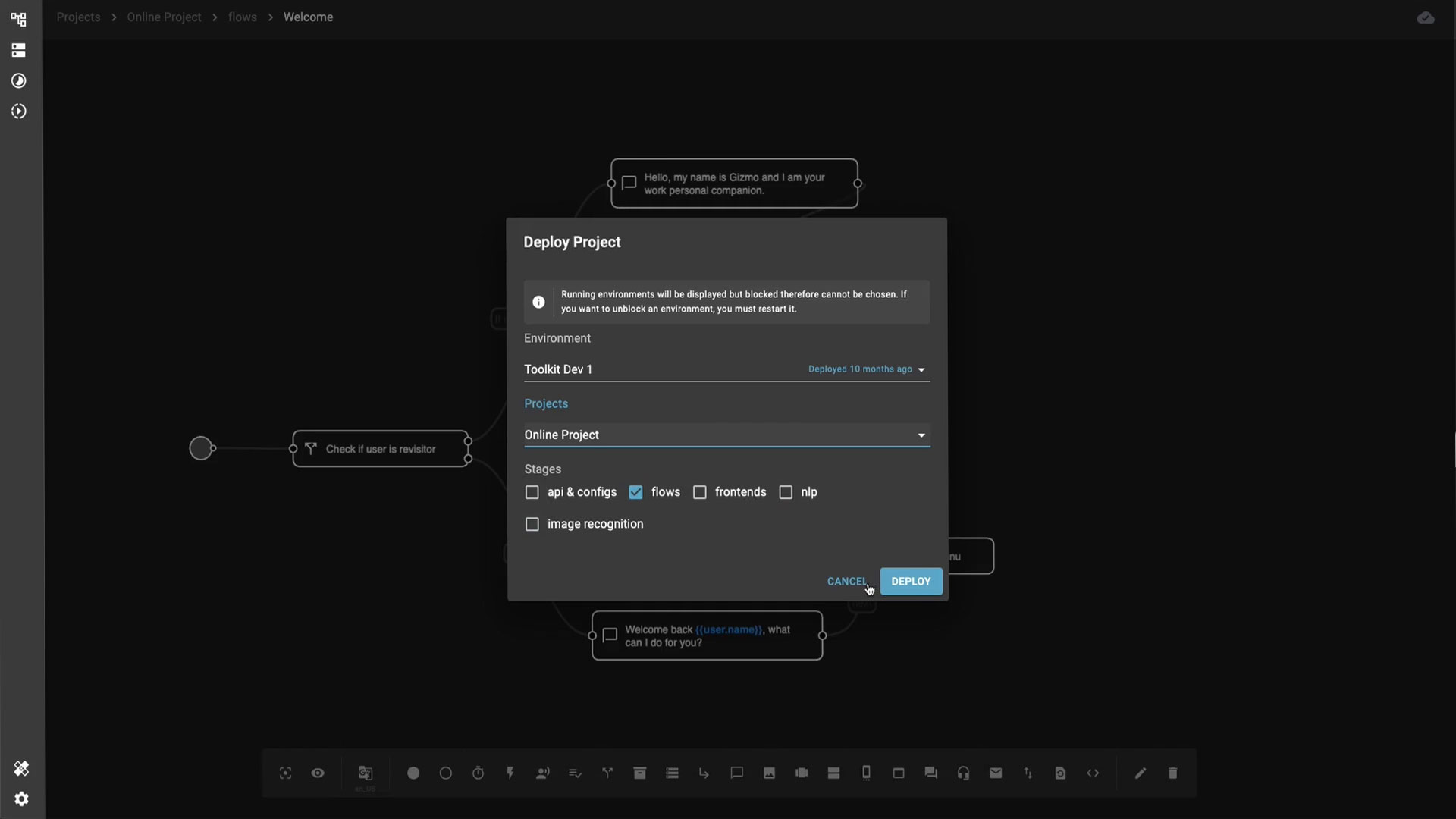Select the Check if user is revisitor node
This screenshot has height=819, width=1456.
[381, 449]
